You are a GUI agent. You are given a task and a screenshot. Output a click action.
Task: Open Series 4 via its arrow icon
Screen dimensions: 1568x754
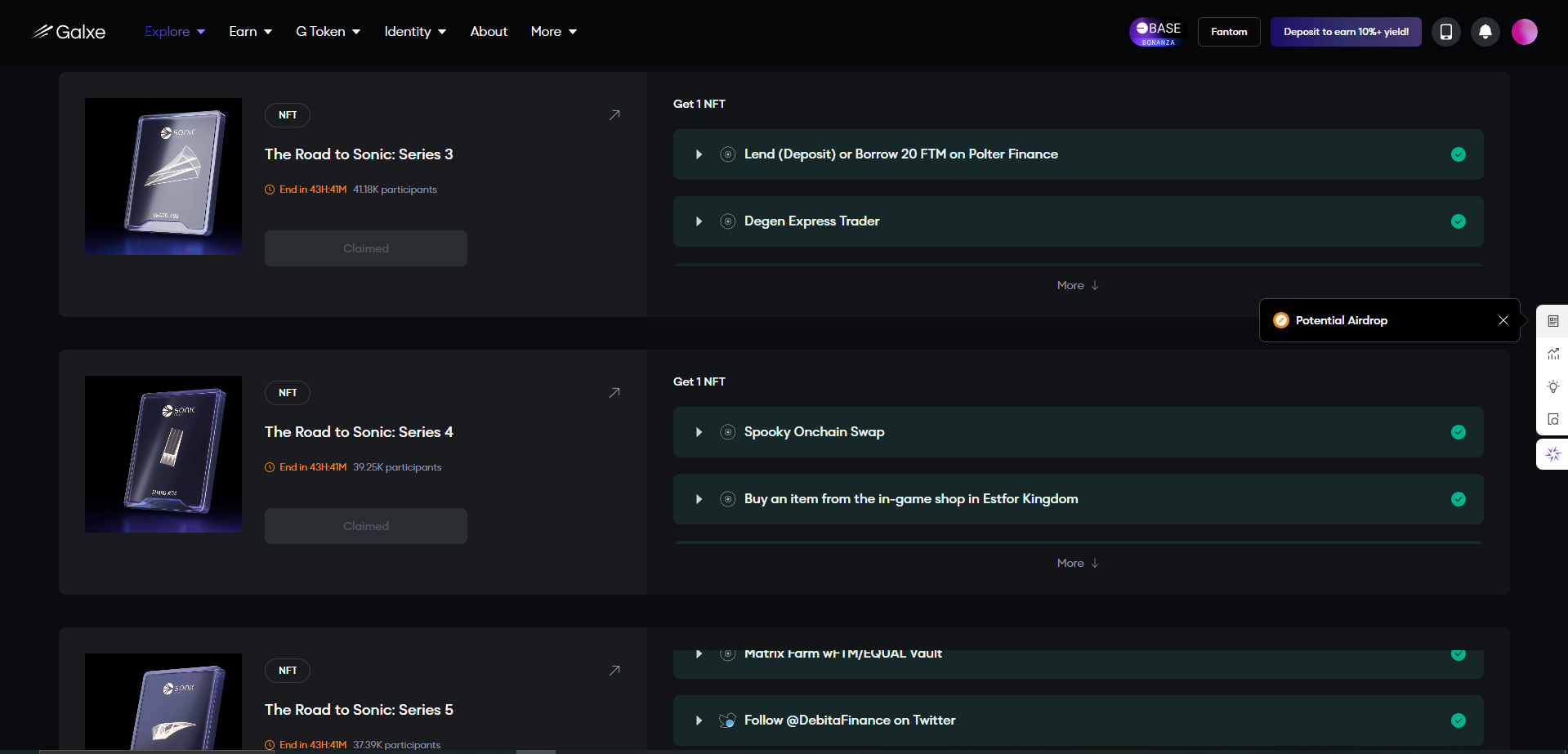pos(614,393)
